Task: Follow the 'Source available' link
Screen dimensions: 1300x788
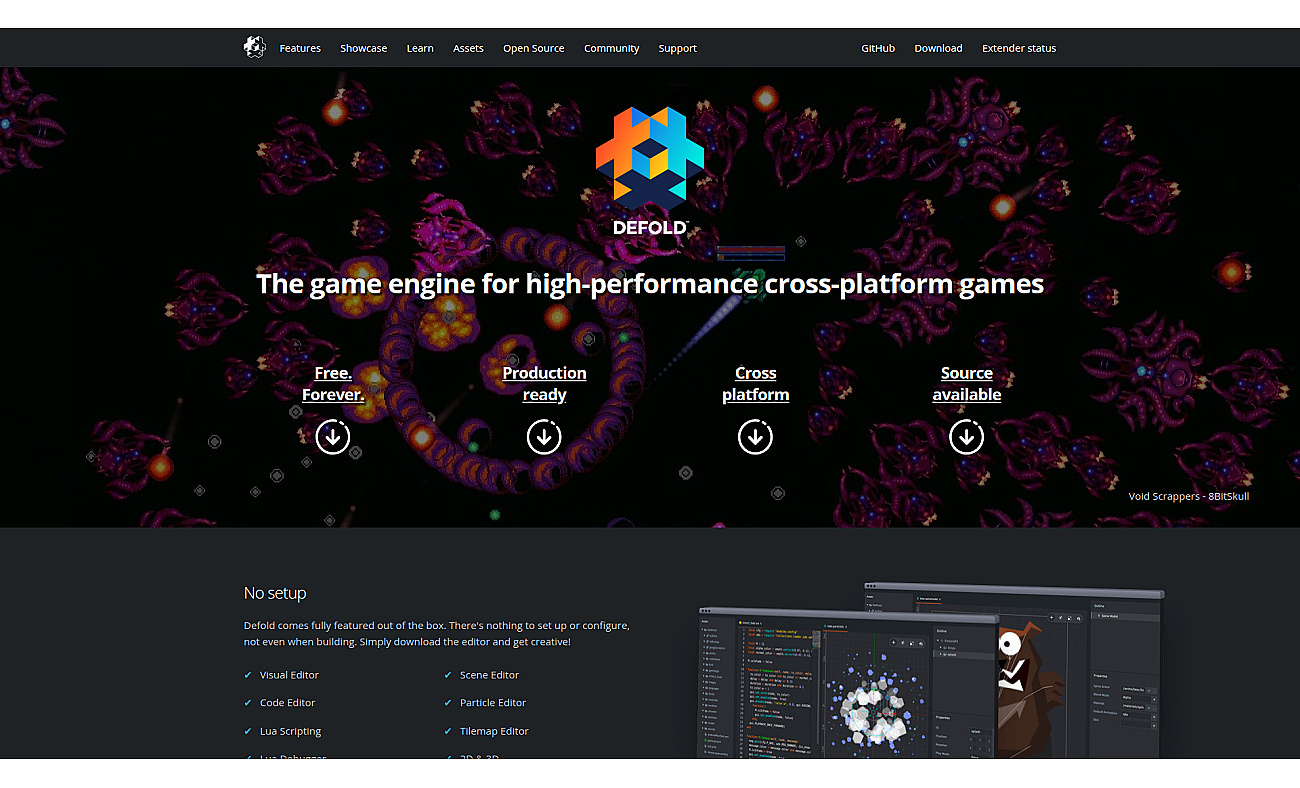Action: click(967, 384)
